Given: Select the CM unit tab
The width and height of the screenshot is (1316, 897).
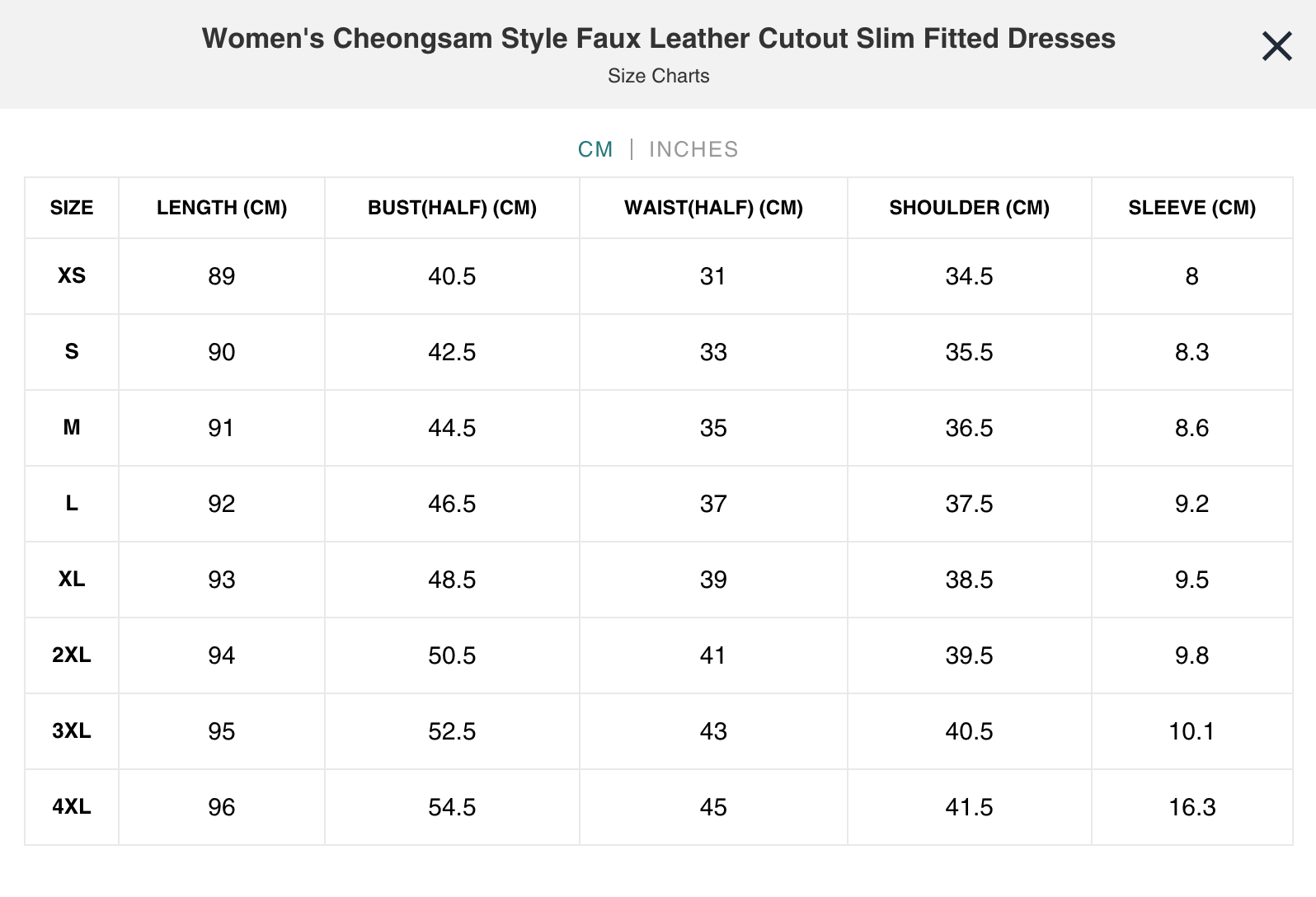Looking at the screenshot, I should pyautogui.click(x=596, y=149).
